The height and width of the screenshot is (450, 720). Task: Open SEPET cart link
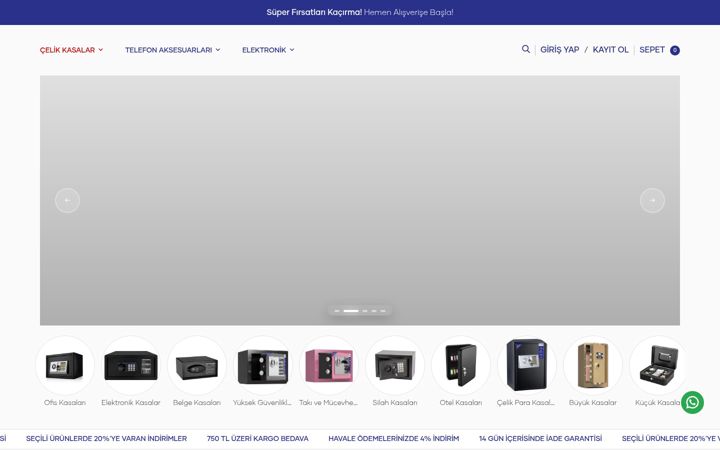(652, 50)
